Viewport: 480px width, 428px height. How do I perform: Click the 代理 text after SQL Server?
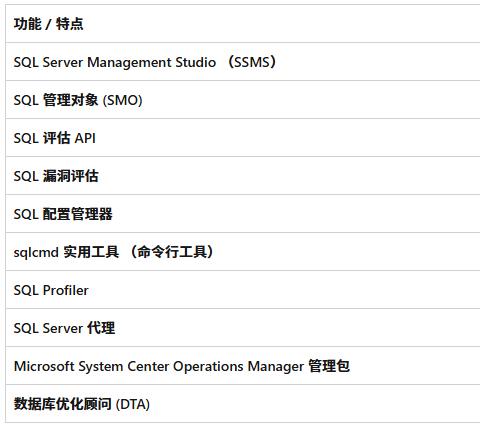[101, 328]
